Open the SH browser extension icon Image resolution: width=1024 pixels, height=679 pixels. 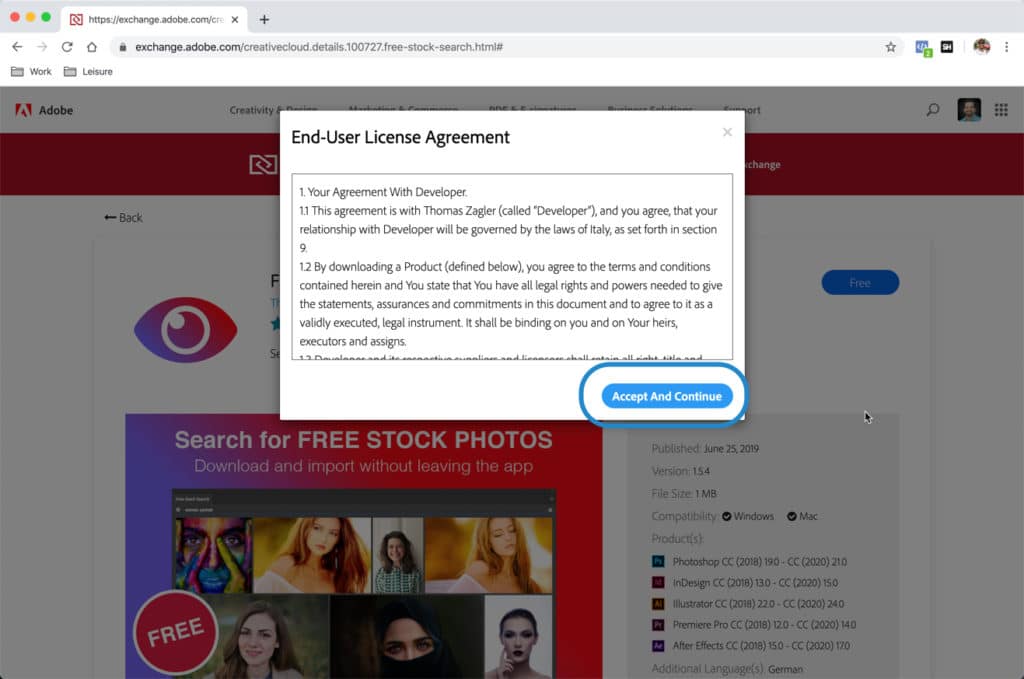947,47
